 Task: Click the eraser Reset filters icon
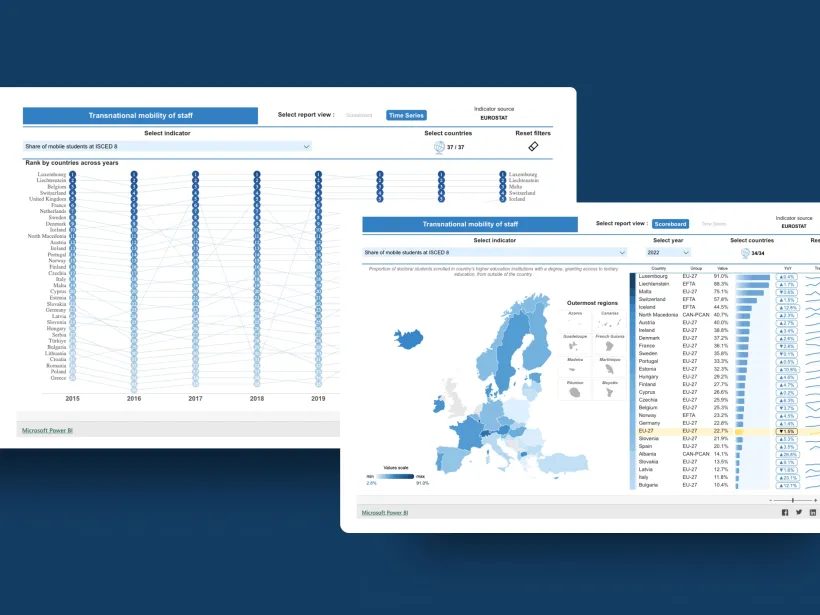click(533, 146)
